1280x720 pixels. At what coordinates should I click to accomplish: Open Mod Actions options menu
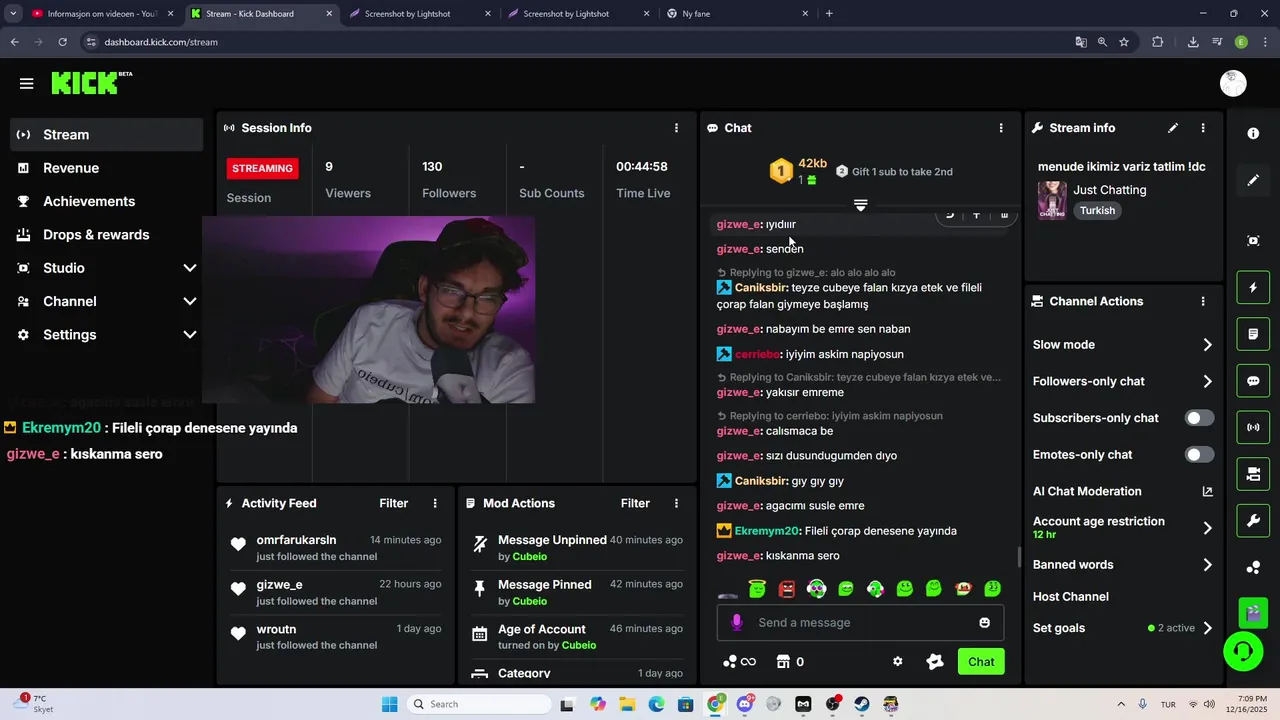point(676,503)
